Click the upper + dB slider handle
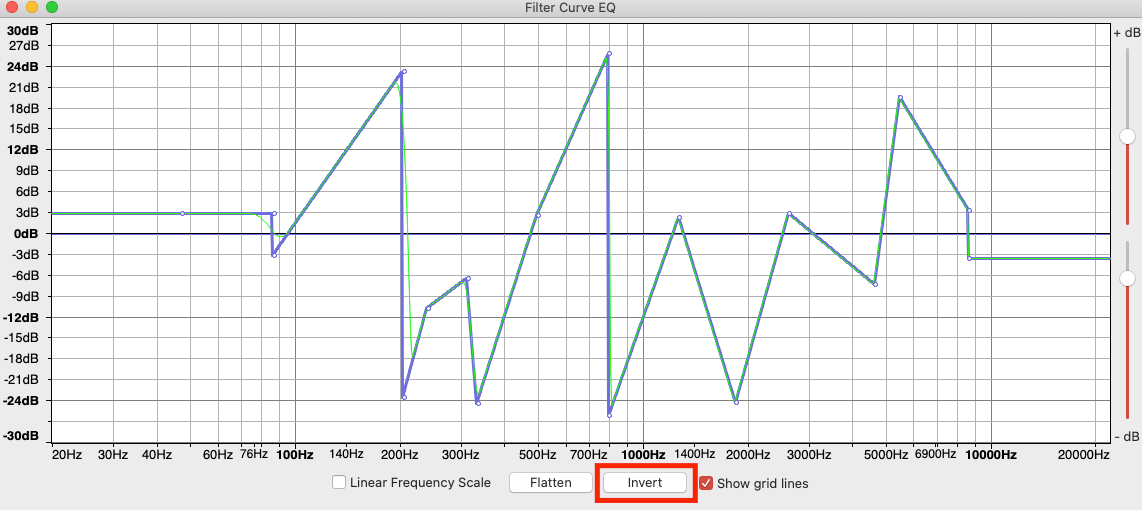1142x510 pixels. pyautogui.click(x=1127, y=136)
